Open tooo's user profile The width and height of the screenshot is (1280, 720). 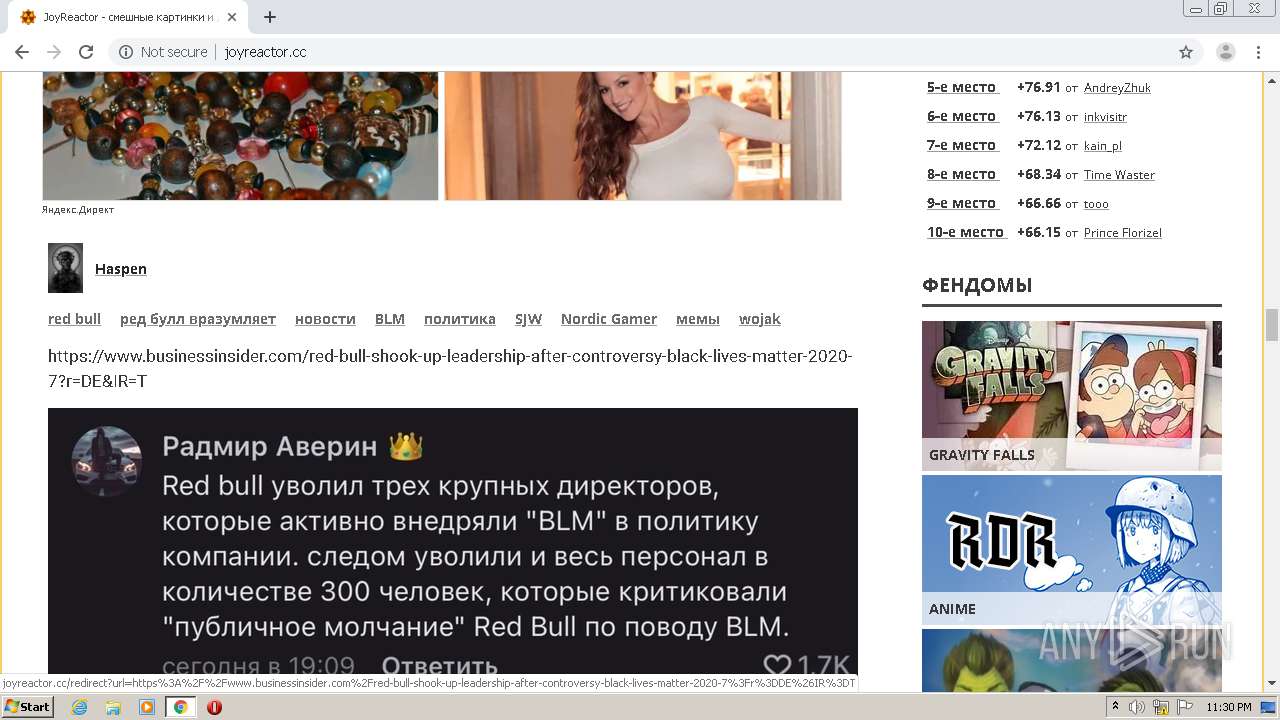(1096, 204)
